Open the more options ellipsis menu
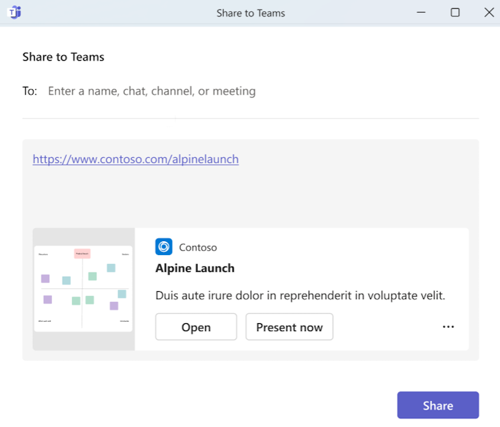Screen dimensions: 500x427 pos(448,327)
